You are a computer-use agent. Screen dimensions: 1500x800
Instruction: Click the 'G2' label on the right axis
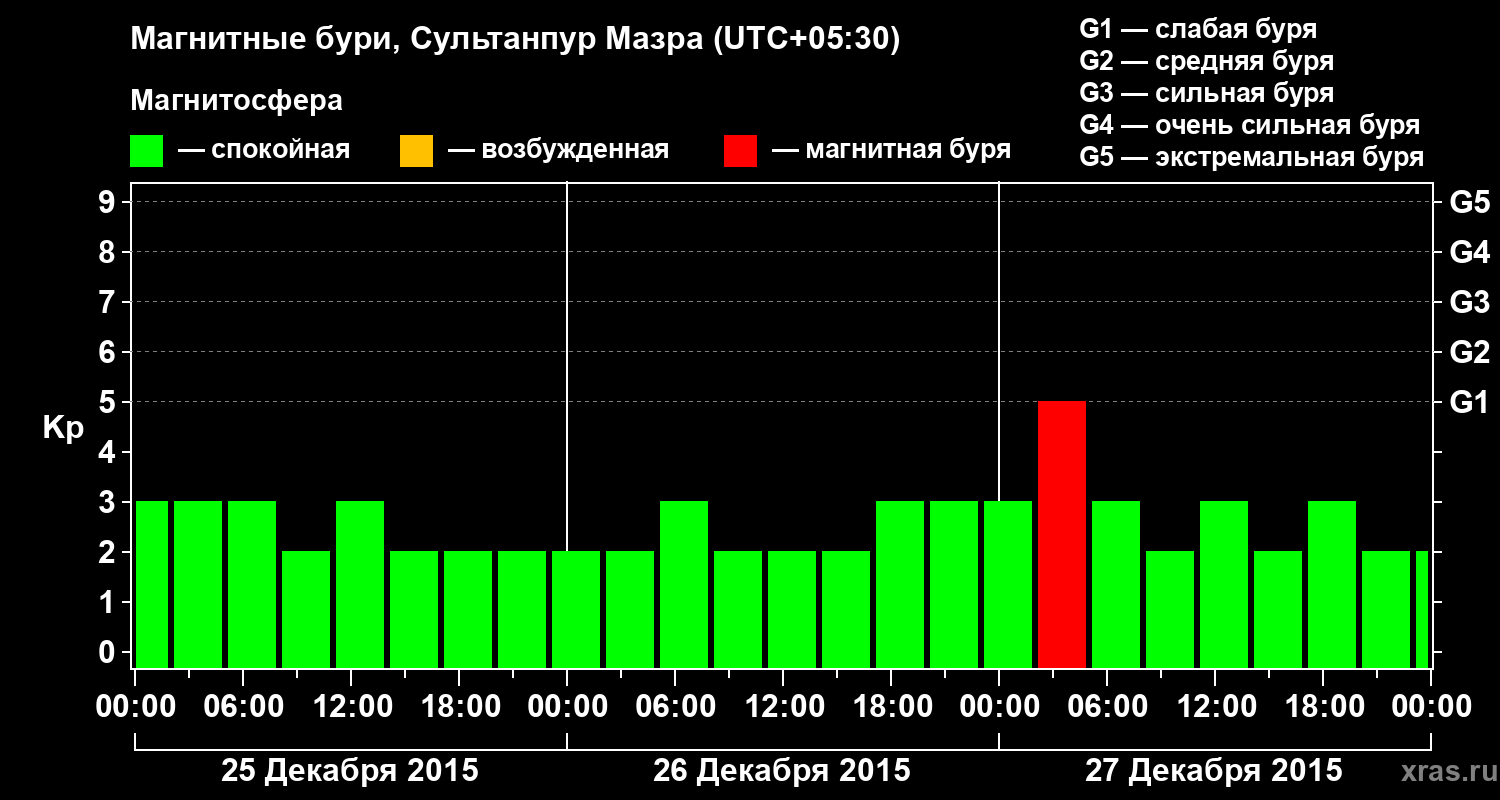click(x=1470, y=352)
